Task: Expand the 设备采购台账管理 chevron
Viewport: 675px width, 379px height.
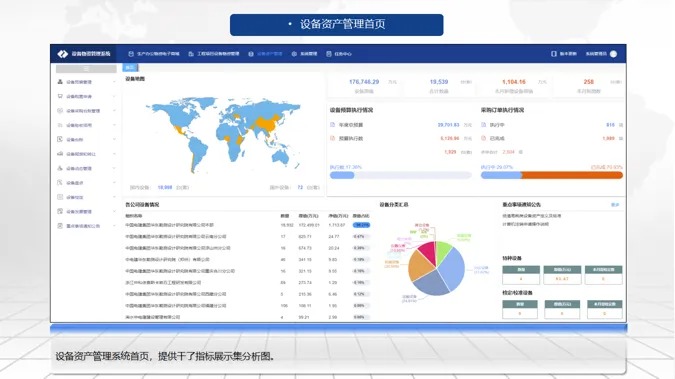Action: (114, 111)
